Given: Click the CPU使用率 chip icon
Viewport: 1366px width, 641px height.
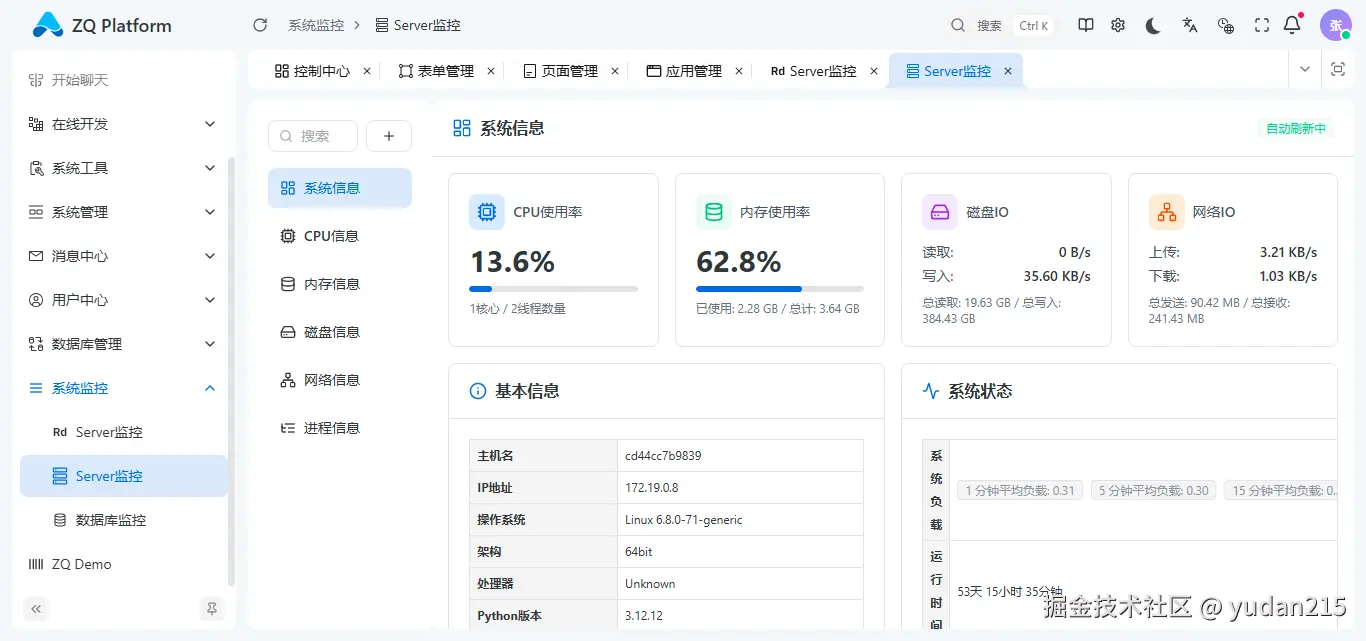Looking at the screenshot, I should click(x=487, y=212).
